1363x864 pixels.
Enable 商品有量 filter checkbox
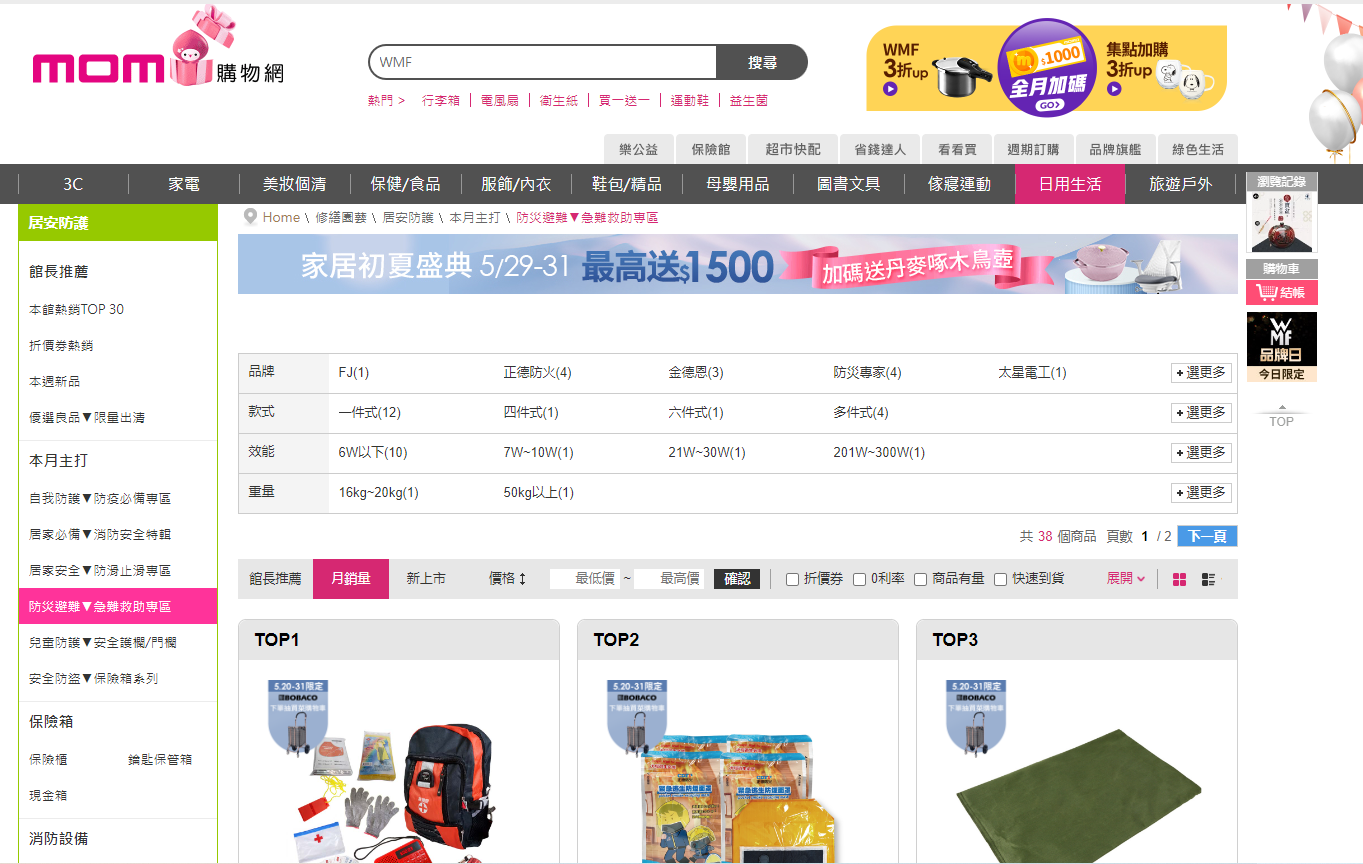(920, 580)
